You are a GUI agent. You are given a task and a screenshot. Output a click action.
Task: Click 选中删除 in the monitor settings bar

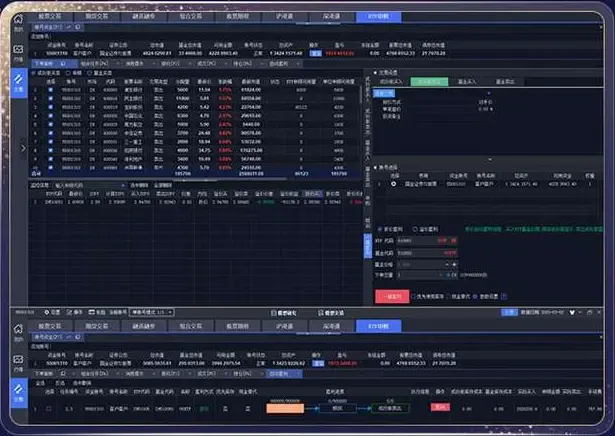[x=139, y=185]
